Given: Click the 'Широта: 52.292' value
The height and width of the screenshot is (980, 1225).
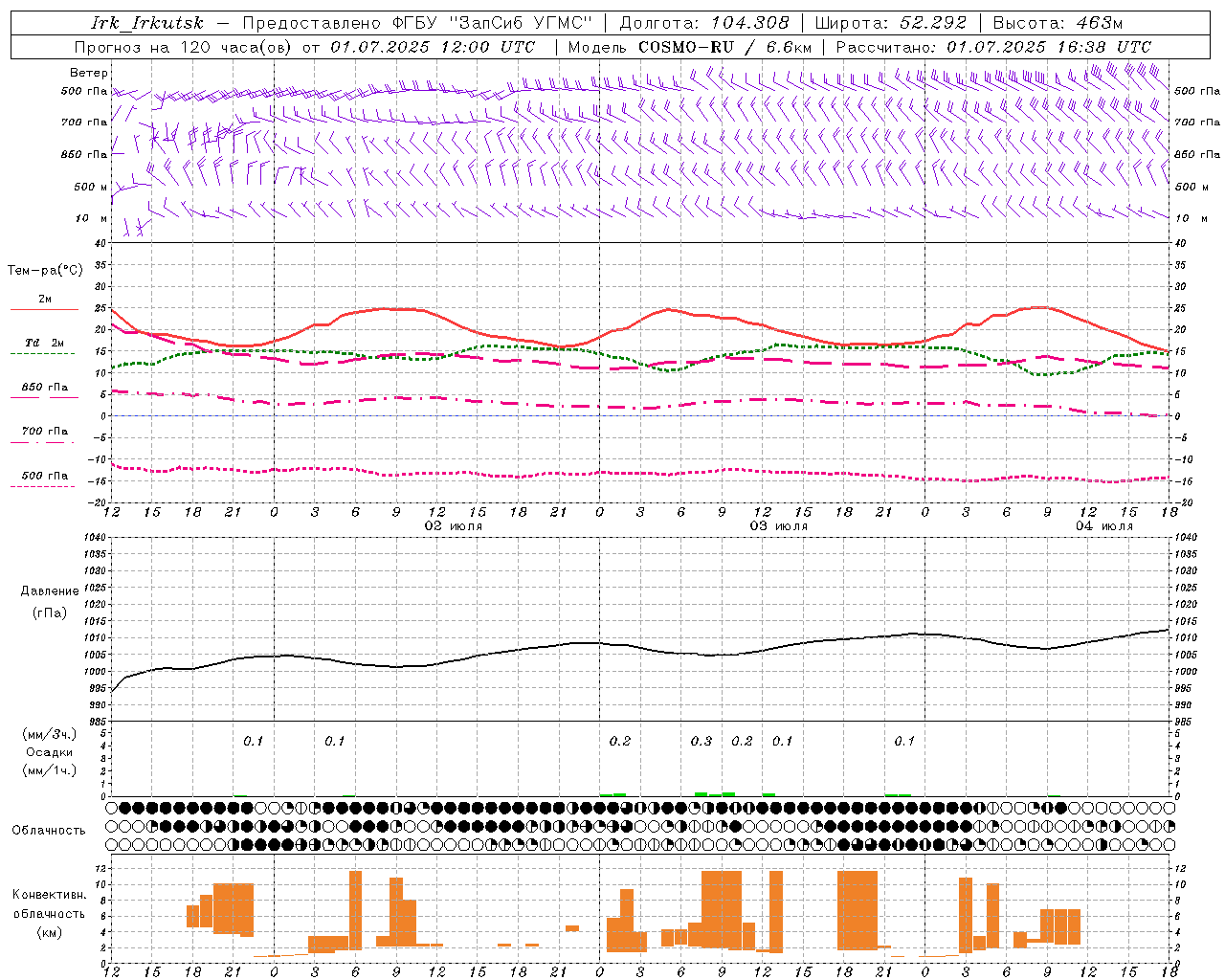Looking at the screenshot, I should 892,23.
